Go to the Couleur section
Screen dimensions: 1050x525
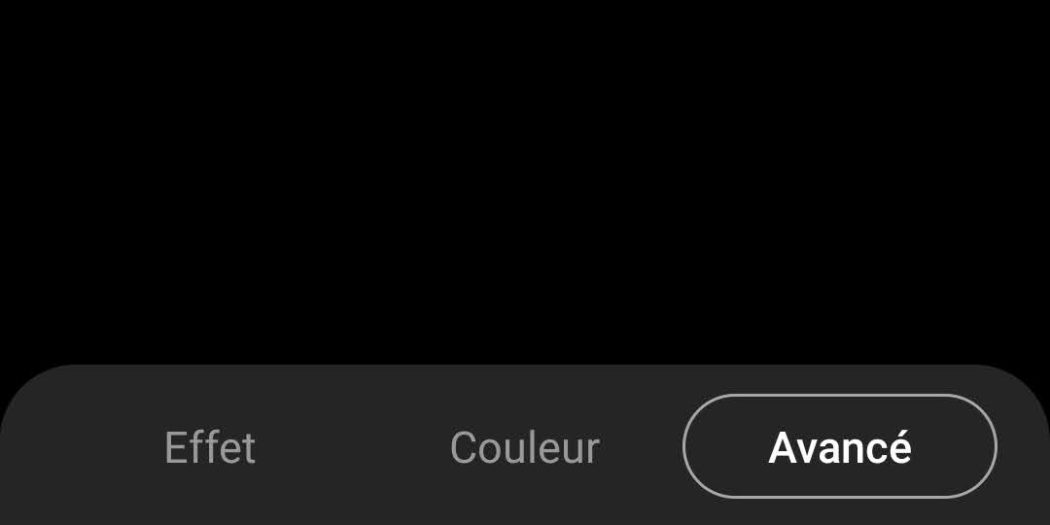point(524,447)
